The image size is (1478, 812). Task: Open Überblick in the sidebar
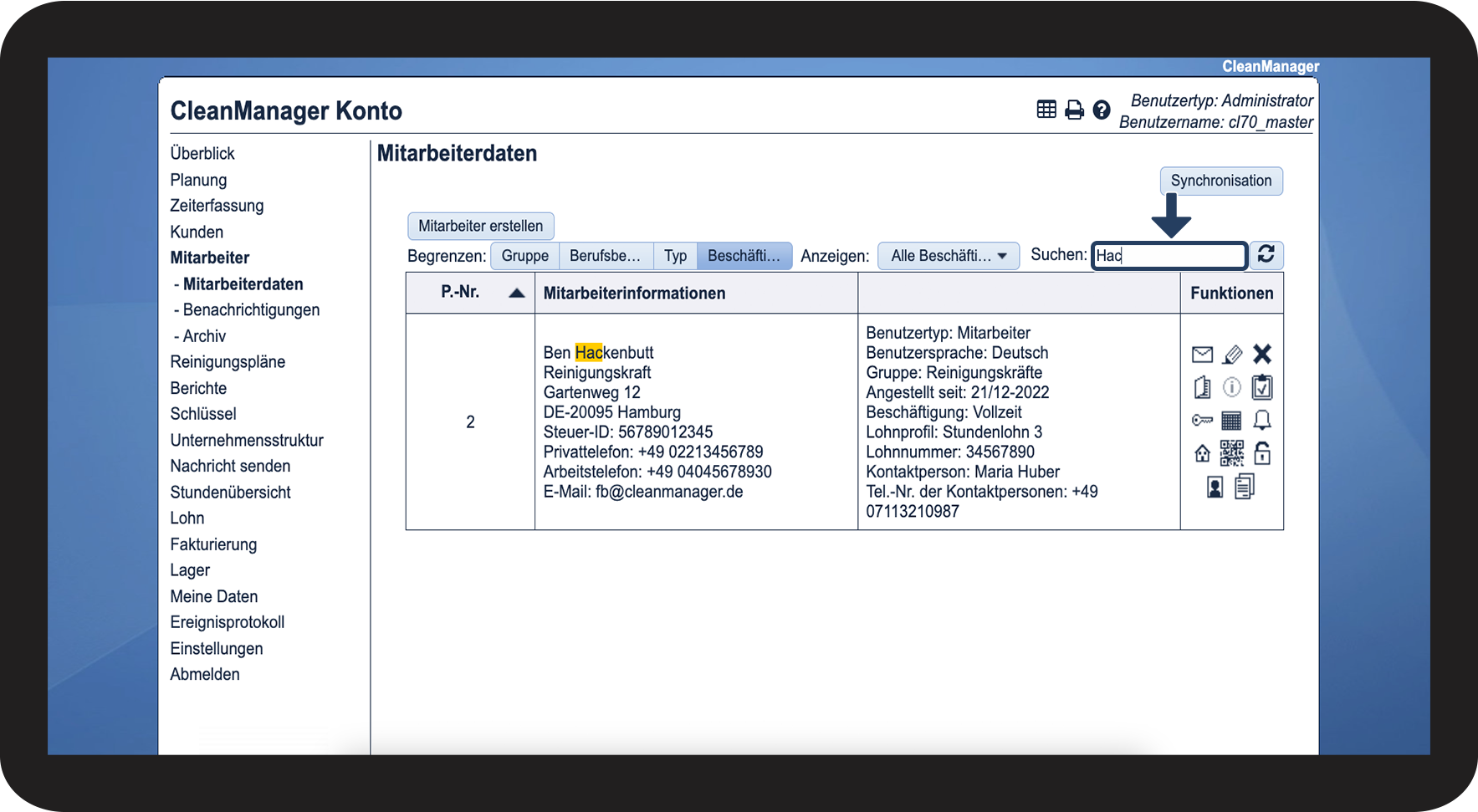[202, 154]
